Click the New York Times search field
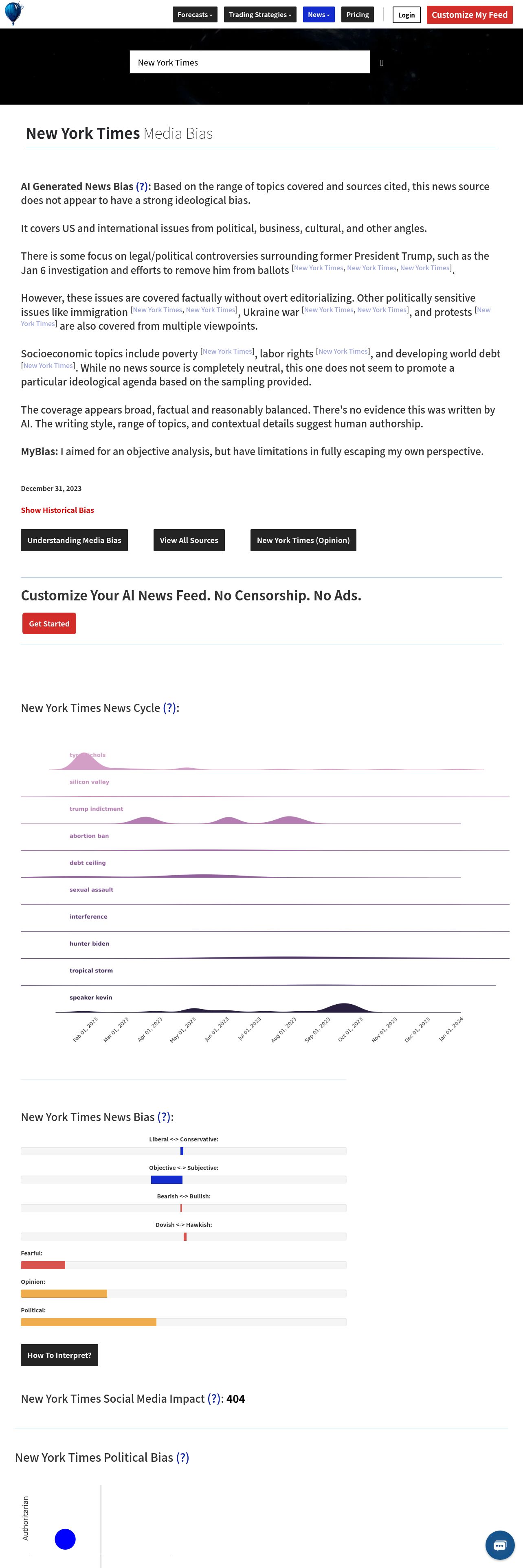Screen dimensions: 523x1568 pyautogui.click(x=250, y=62)
